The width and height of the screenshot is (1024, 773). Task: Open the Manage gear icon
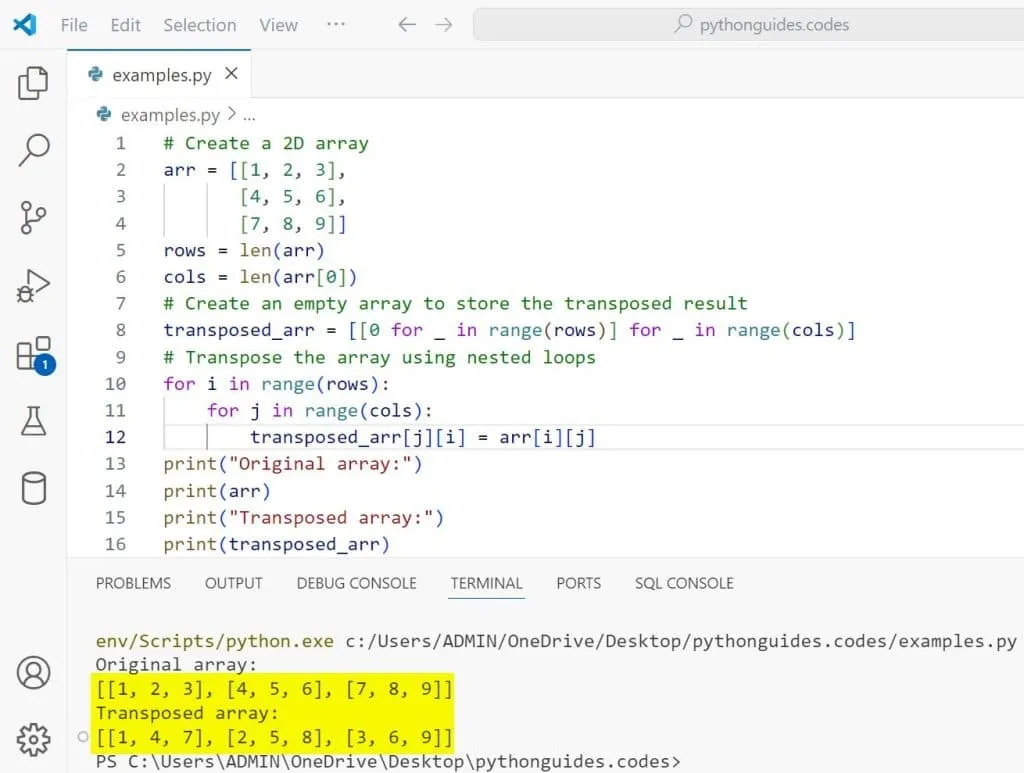(x=33, y=739)
